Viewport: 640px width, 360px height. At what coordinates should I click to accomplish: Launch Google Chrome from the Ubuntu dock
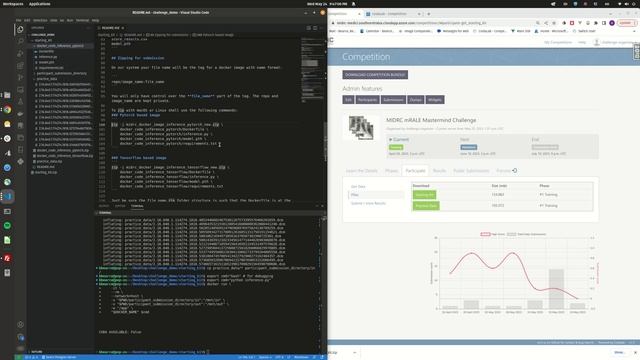click(7, 109)
